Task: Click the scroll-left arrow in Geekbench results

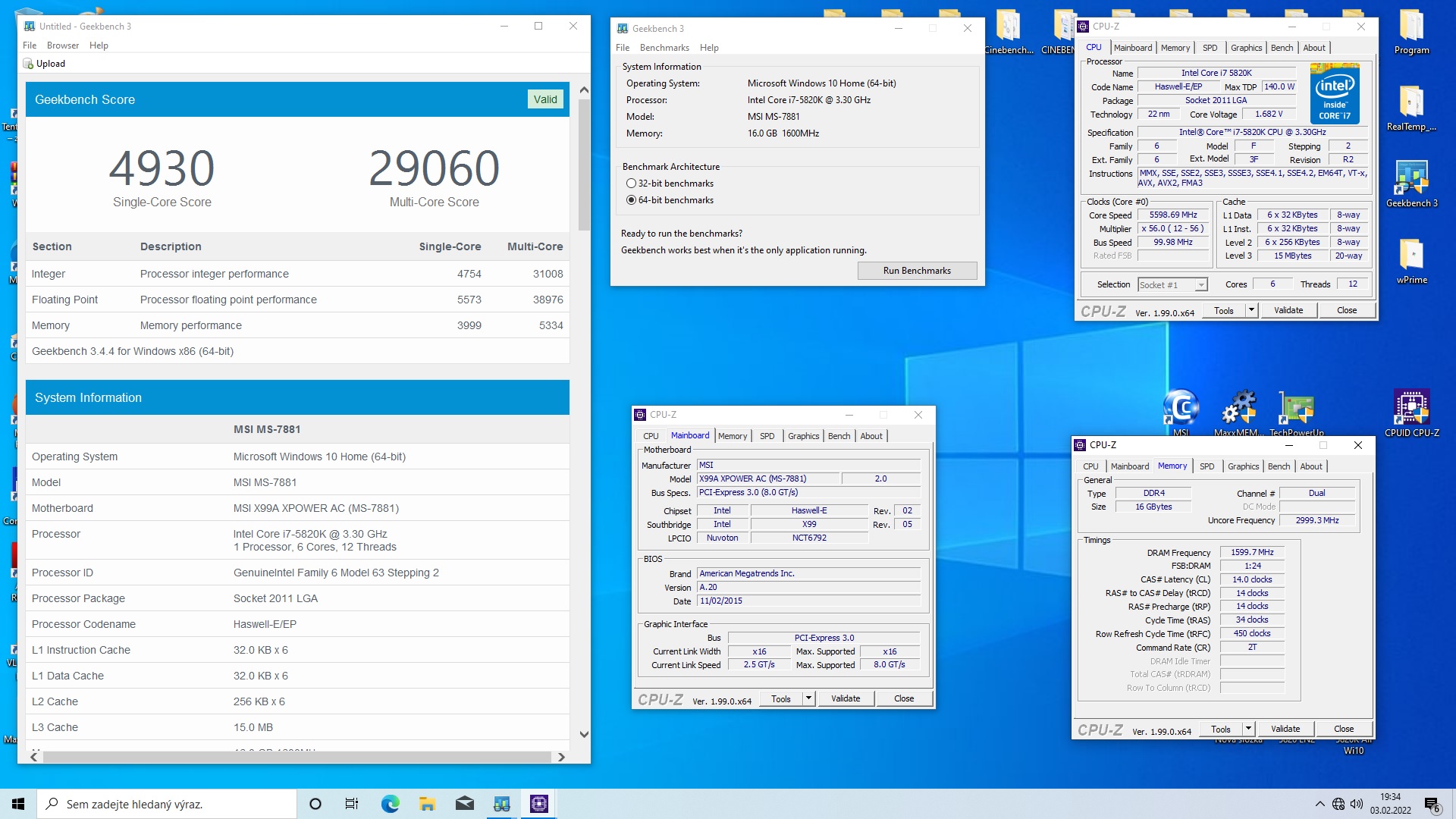Action: pos(34,757)
